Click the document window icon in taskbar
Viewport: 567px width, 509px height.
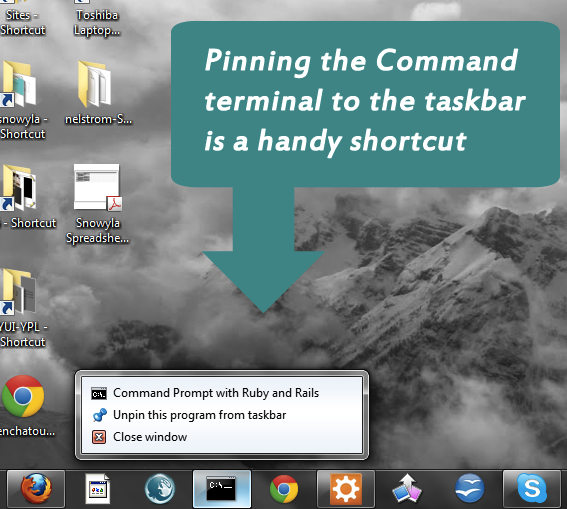pyautogui.click(x=98, y=489)
